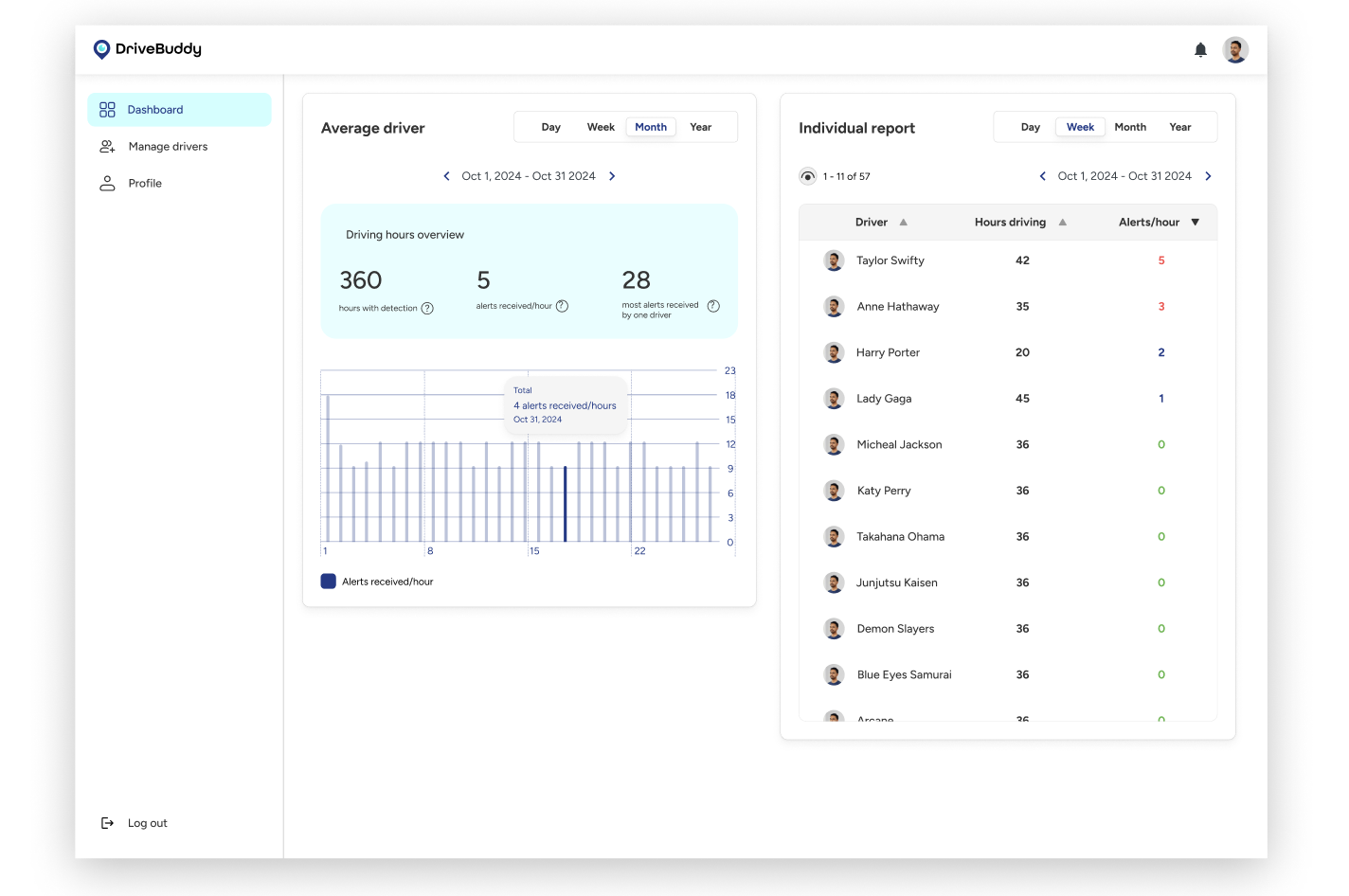Sort by Driver column arrow

pyautogui.click(x=904, y=223)
